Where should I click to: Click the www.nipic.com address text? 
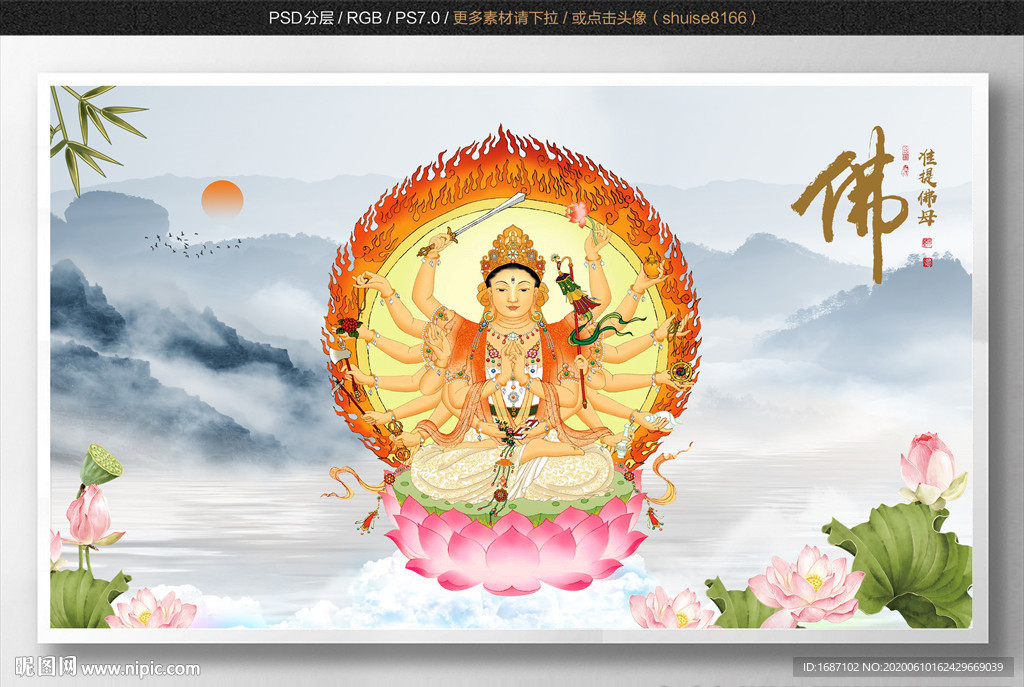pyautogui.click(x=140, y=668)
